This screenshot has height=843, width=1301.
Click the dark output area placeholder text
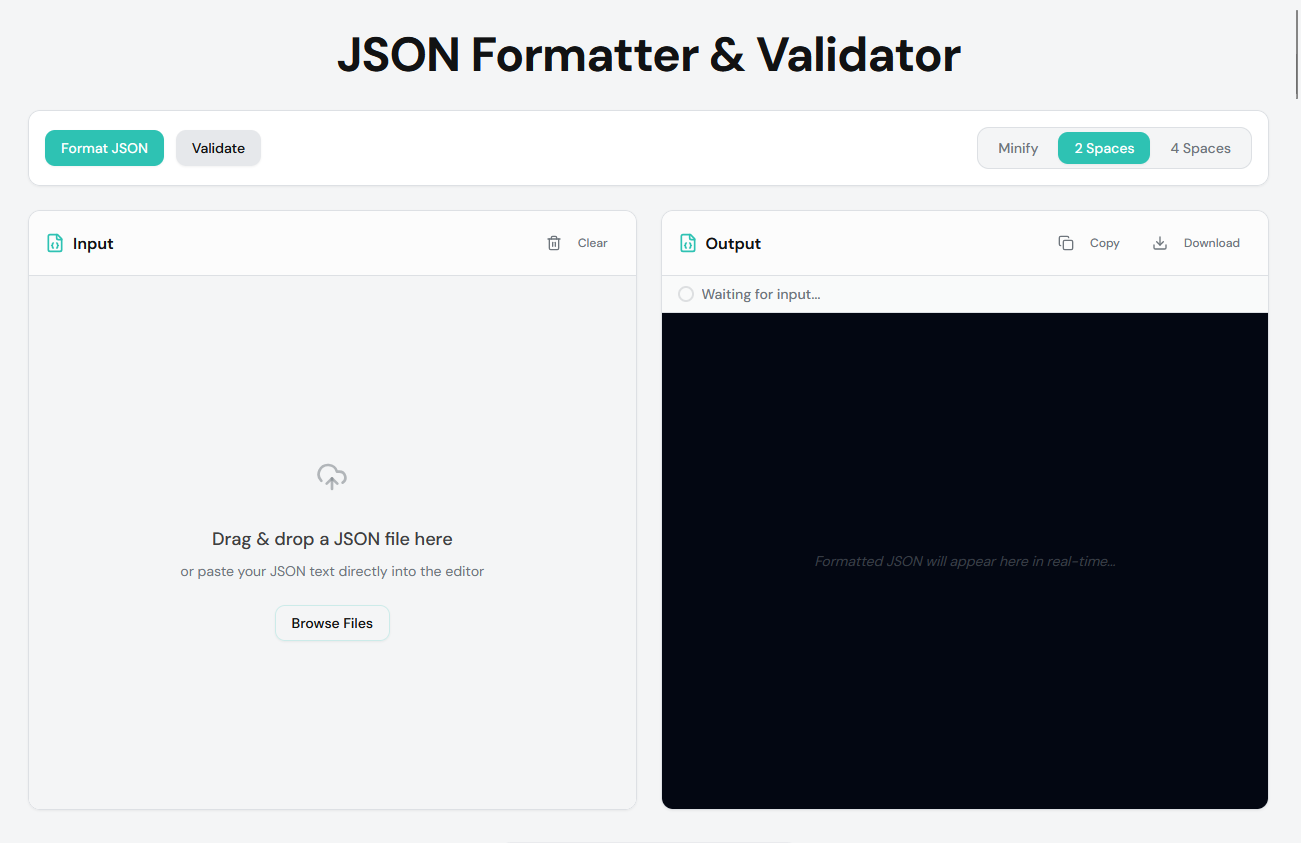tap(965, 561)
